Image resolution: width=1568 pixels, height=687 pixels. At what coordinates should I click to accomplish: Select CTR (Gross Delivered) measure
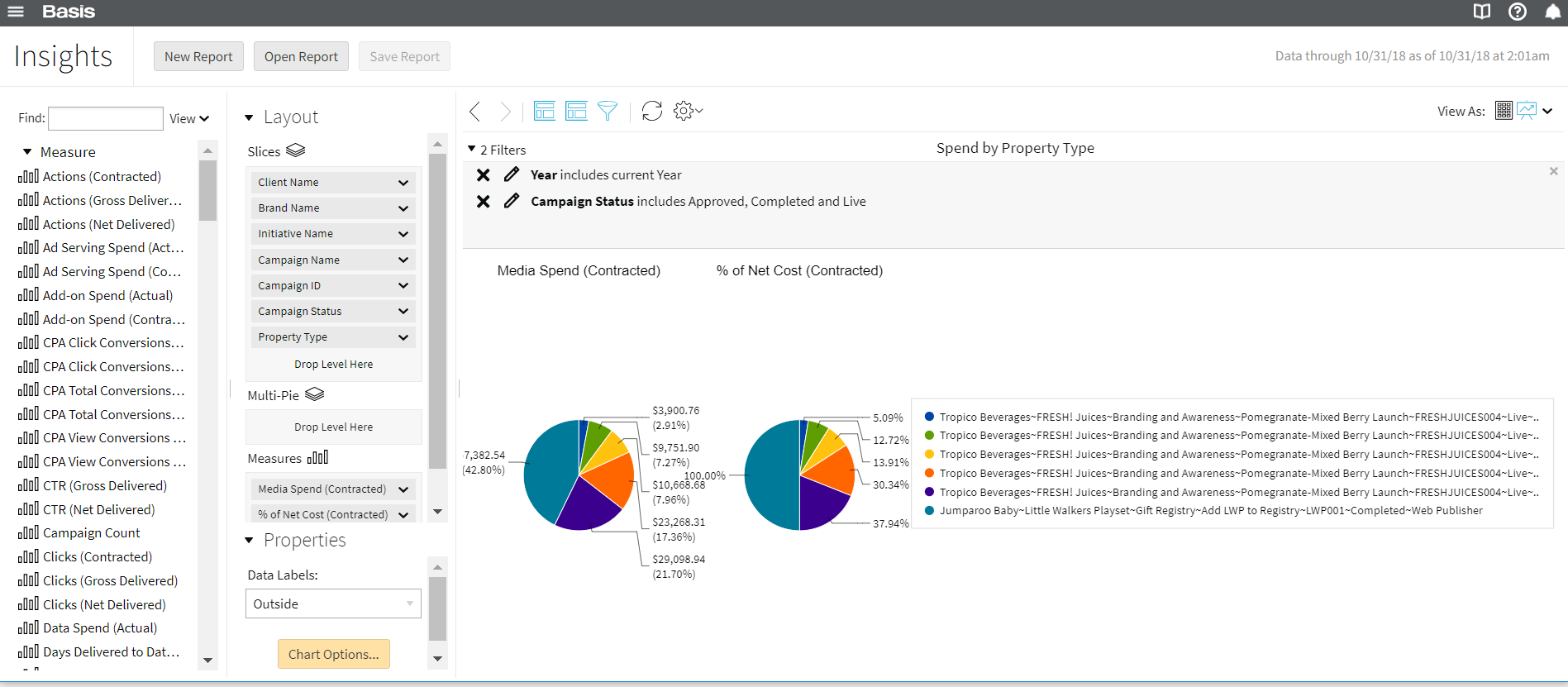click(x=104, y=485)
